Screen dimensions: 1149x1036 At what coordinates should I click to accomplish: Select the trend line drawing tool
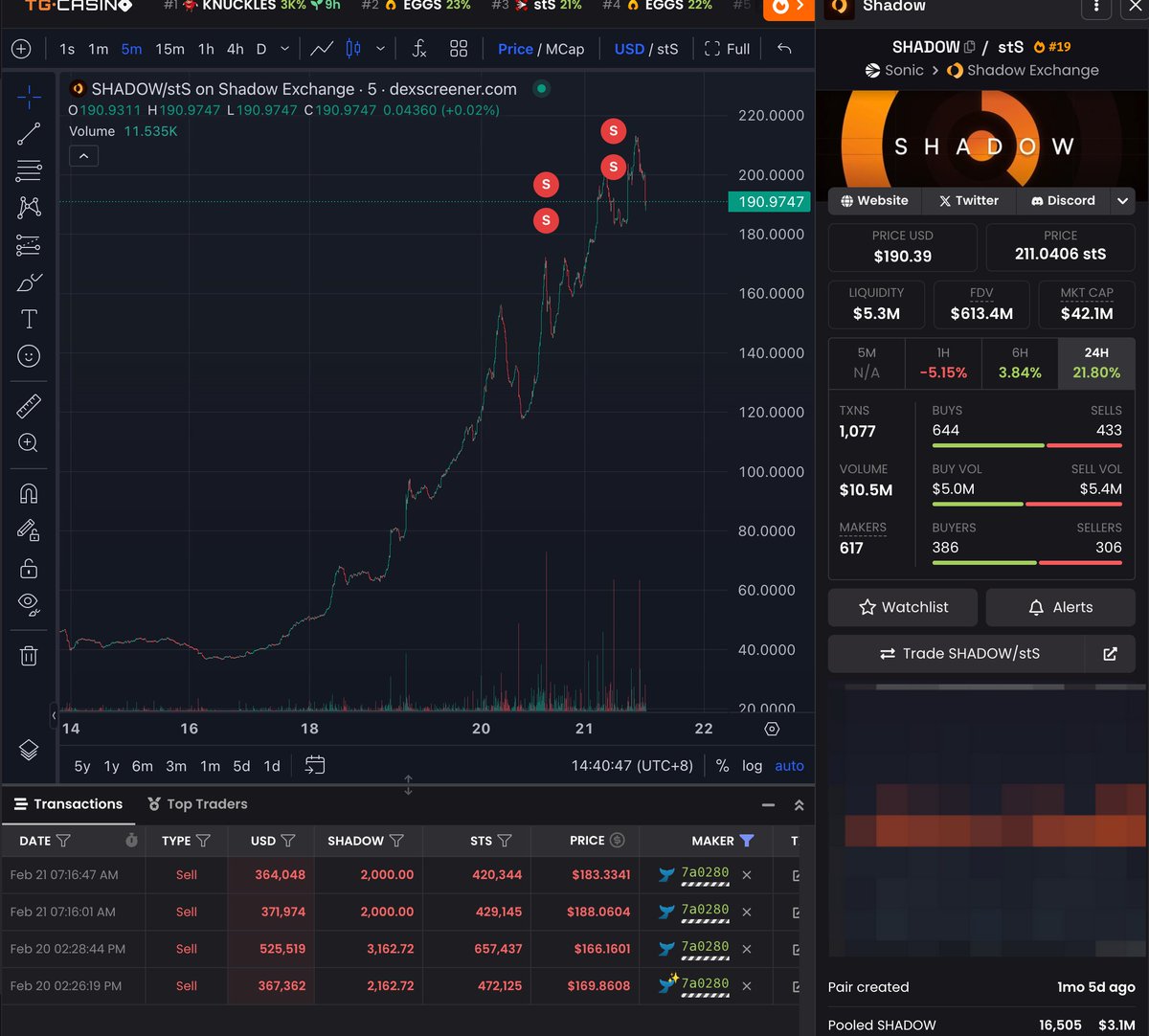tap(29, 134)
